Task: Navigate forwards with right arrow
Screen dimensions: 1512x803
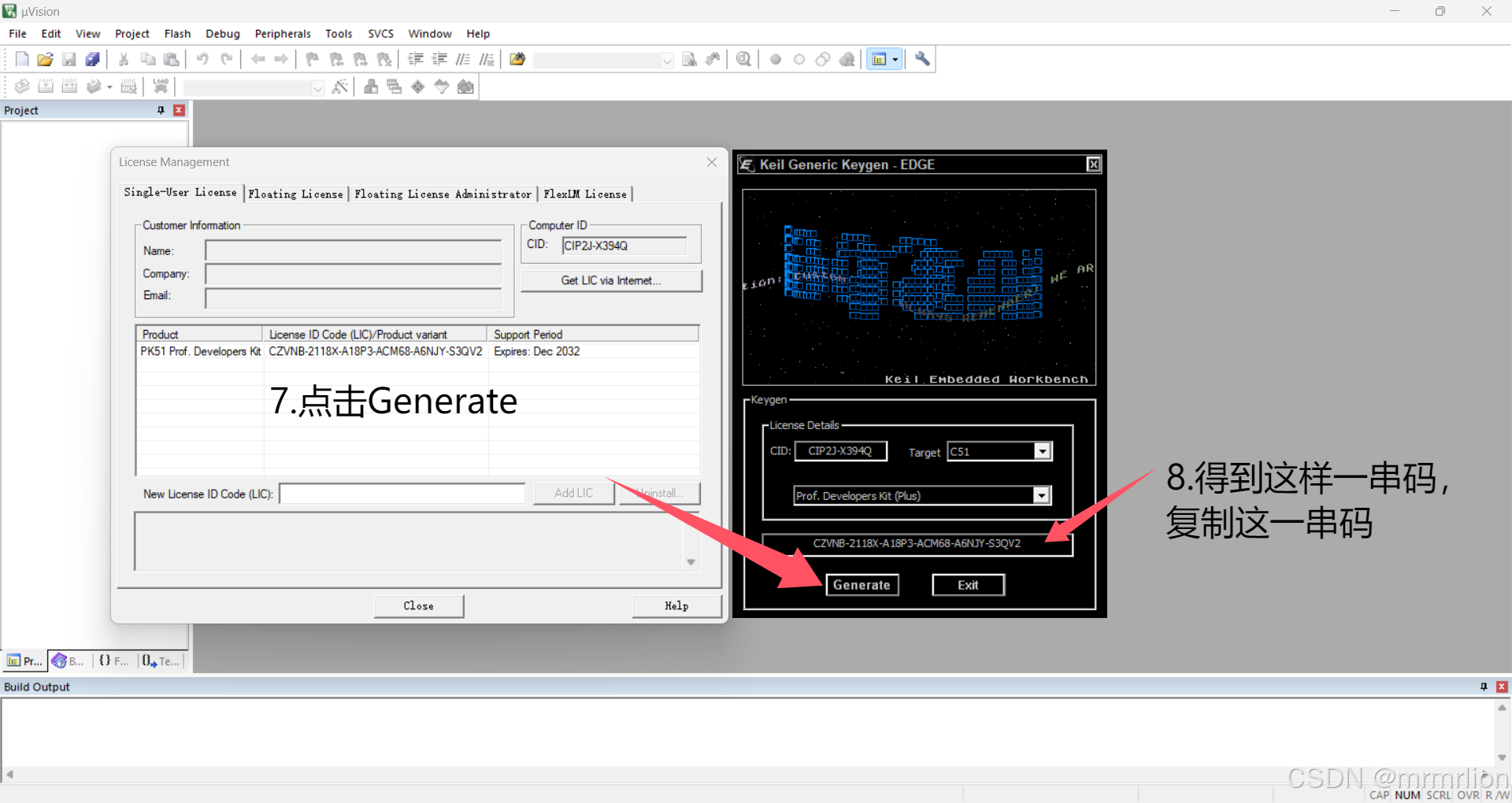Action: pyautogui.click(x=281, y=59)
